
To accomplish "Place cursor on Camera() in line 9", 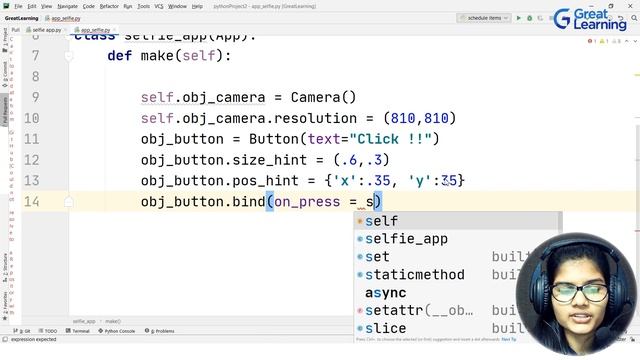I will point(323,98).
